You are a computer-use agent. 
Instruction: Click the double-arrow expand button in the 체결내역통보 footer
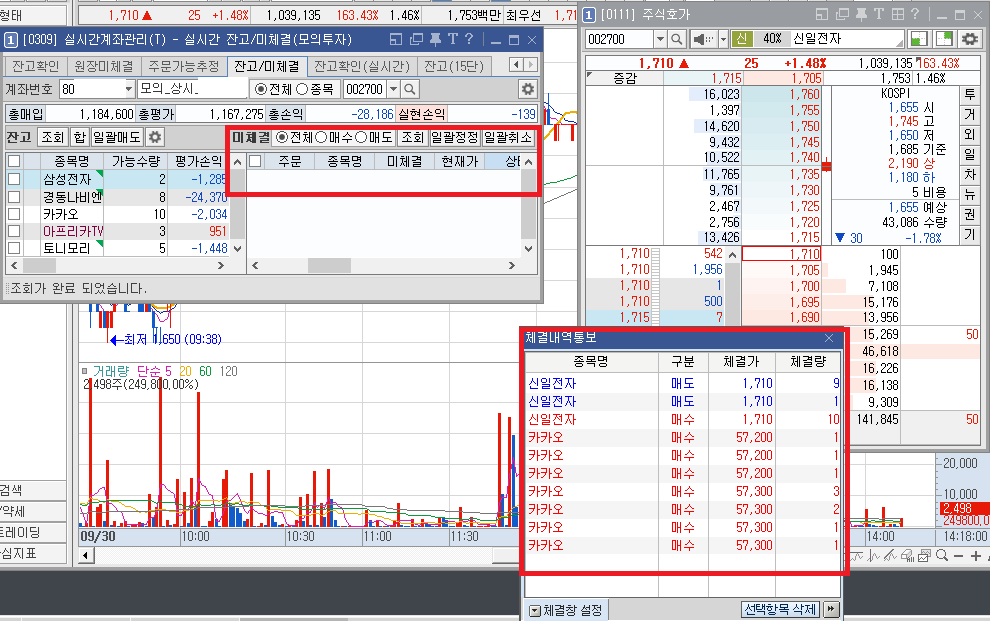(831, 610)
